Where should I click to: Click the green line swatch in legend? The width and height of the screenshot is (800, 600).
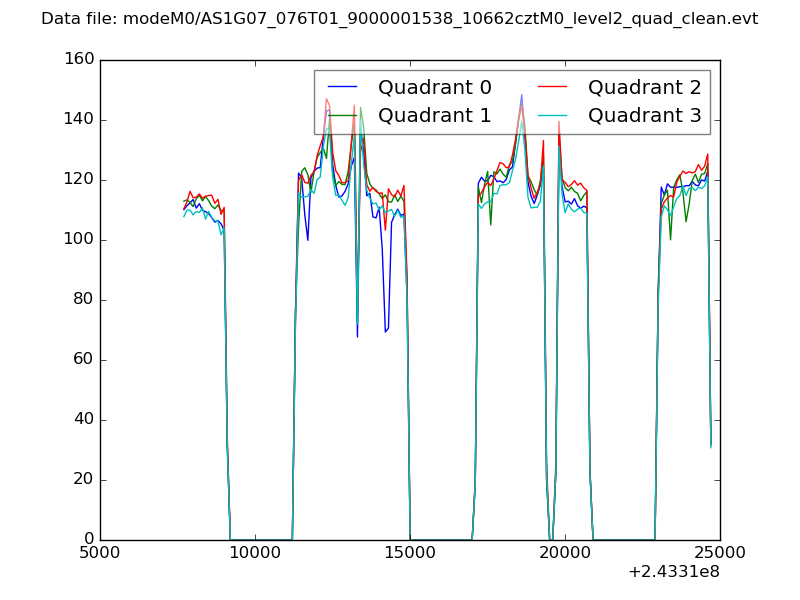tap(342, 116)
